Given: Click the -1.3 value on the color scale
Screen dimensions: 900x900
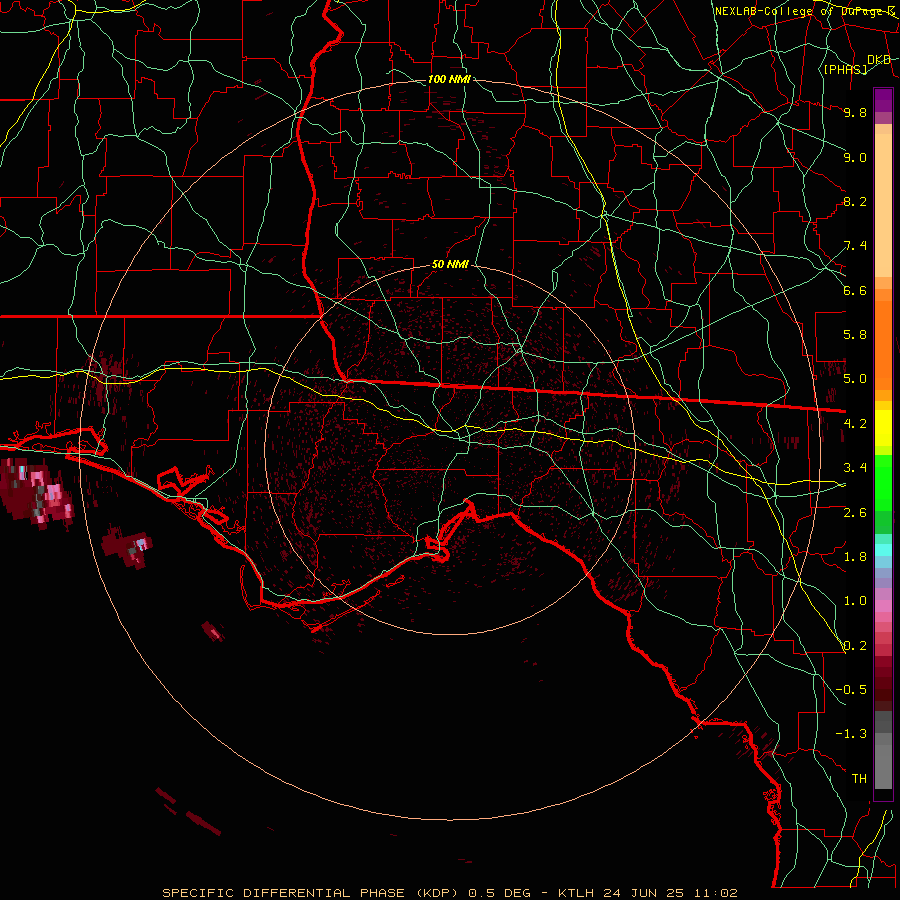Looking at the screenshot, I should coord(851,734).
